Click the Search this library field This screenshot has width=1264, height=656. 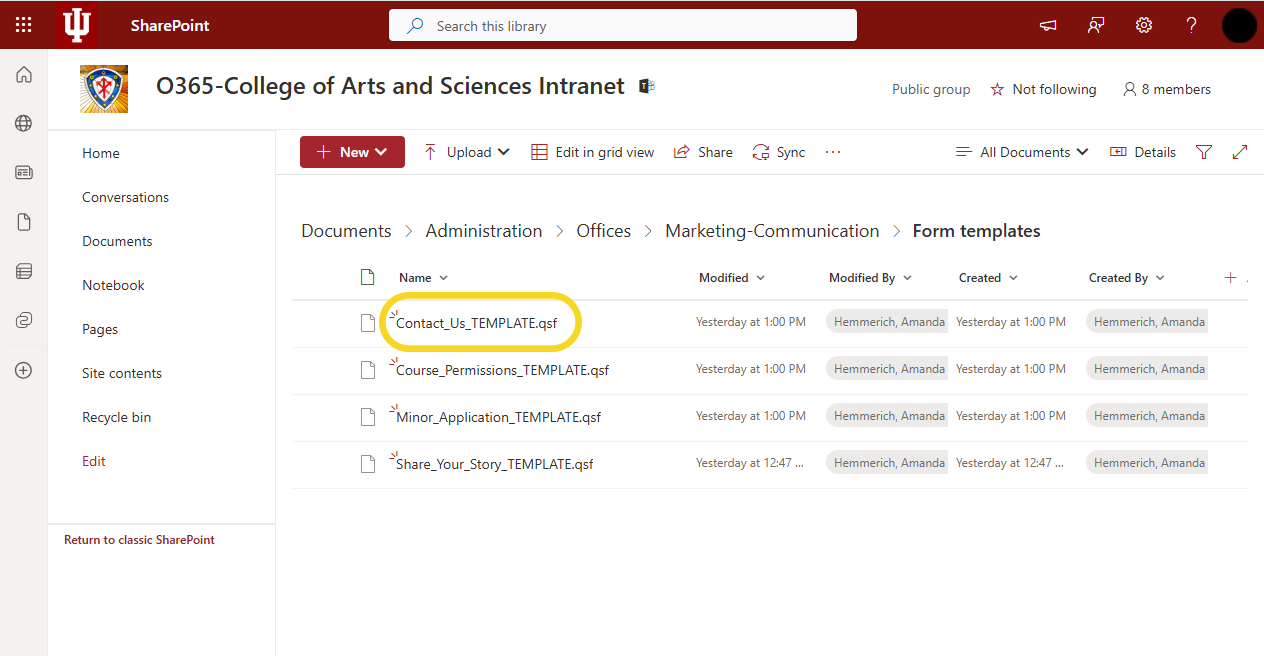click(x=622, y=26)
